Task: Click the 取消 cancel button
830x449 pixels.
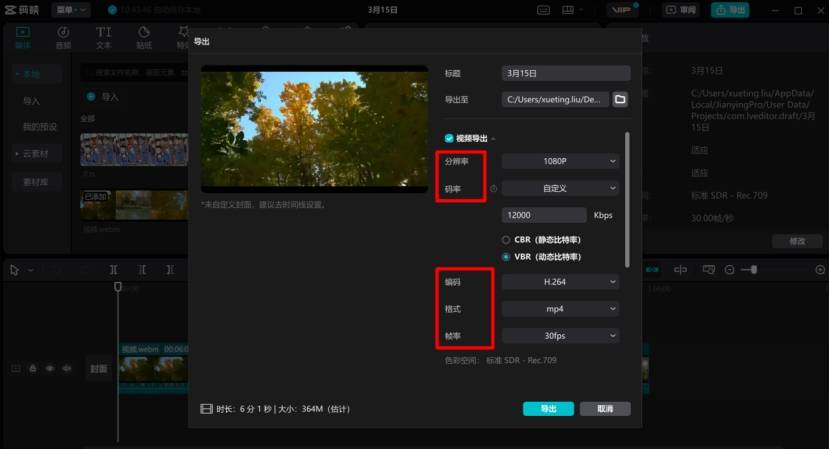Action: tap(605, 409)
